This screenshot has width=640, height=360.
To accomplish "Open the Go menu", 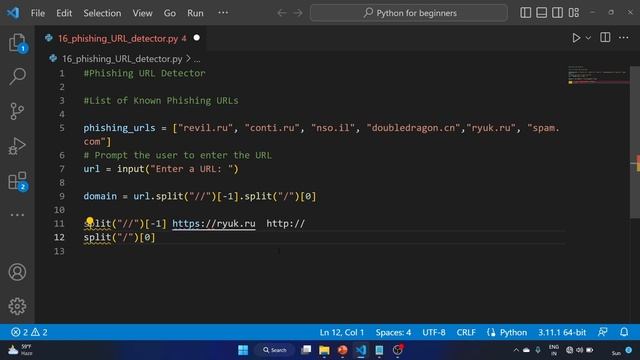I will click(170, 13).
